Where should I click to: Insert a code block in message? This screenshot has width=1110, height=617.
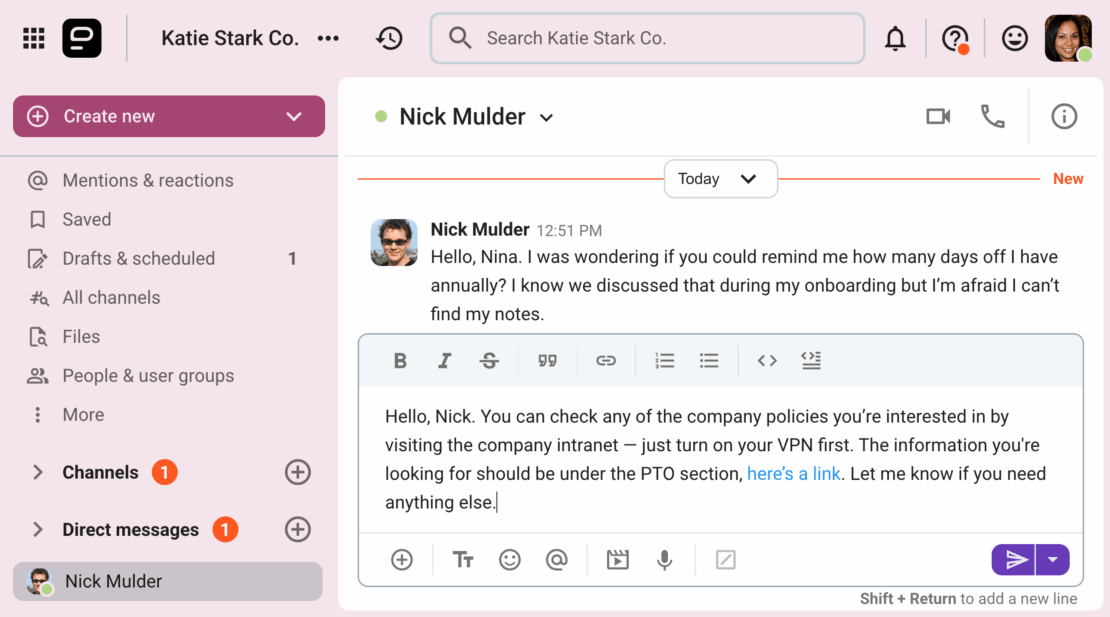point(811,361)
